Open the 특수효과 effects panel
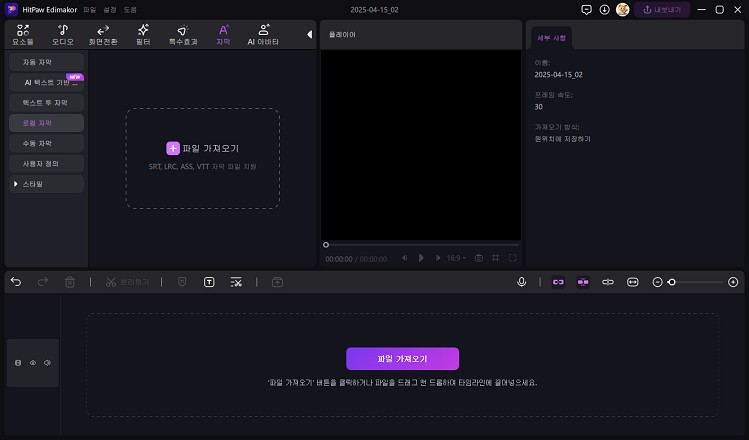 tap(183, 35)
